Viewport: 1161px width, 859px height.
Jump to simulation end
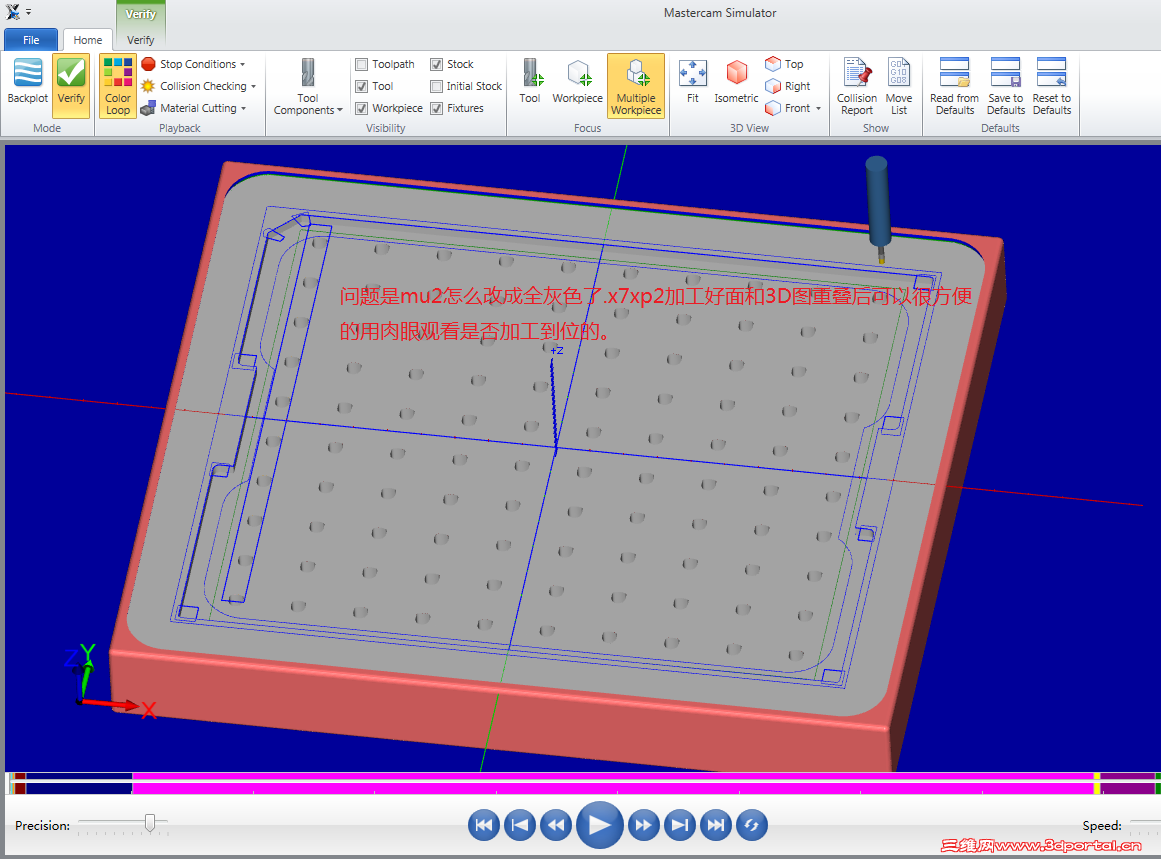tap(716, 825)
